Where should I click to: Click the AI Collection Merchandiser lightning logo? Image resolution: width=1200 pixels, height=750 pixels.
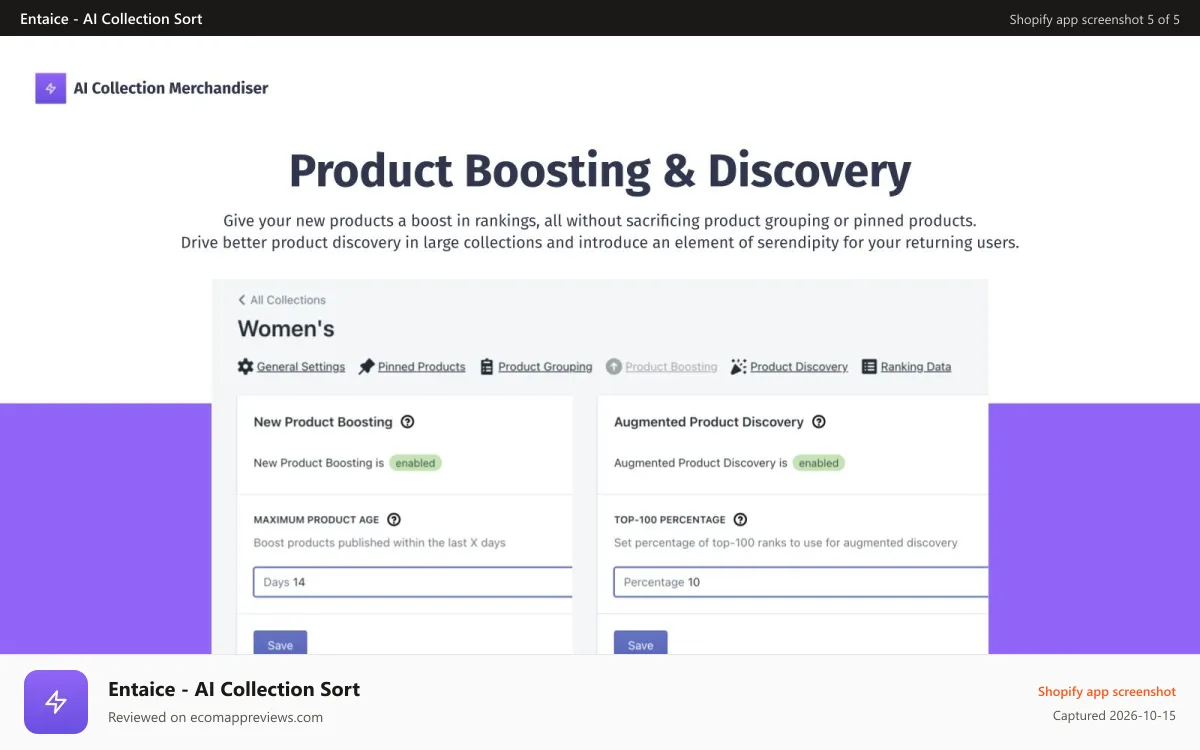pyautogui.click(x=51, y=88)
